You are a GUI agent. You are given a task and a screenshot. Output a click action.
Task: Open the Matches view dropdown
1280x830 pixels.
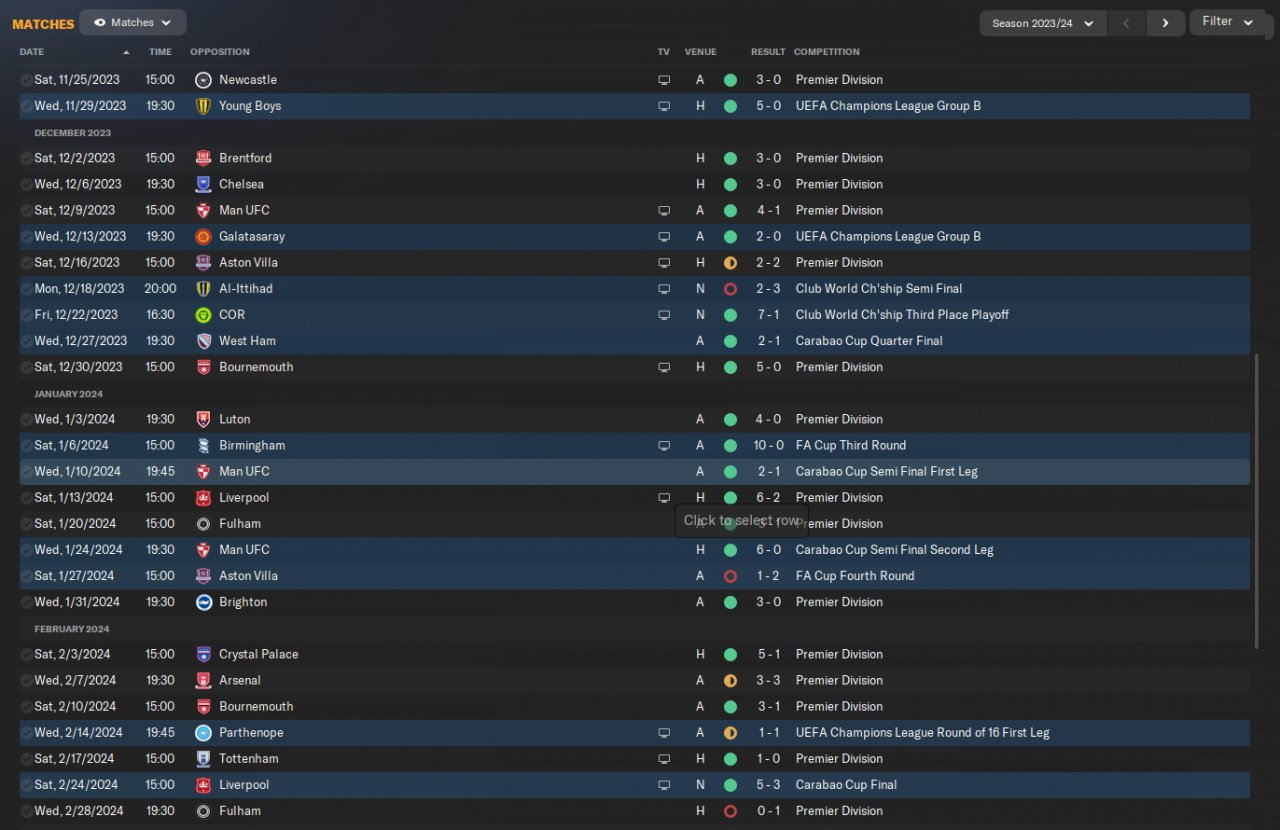[132, 22]
